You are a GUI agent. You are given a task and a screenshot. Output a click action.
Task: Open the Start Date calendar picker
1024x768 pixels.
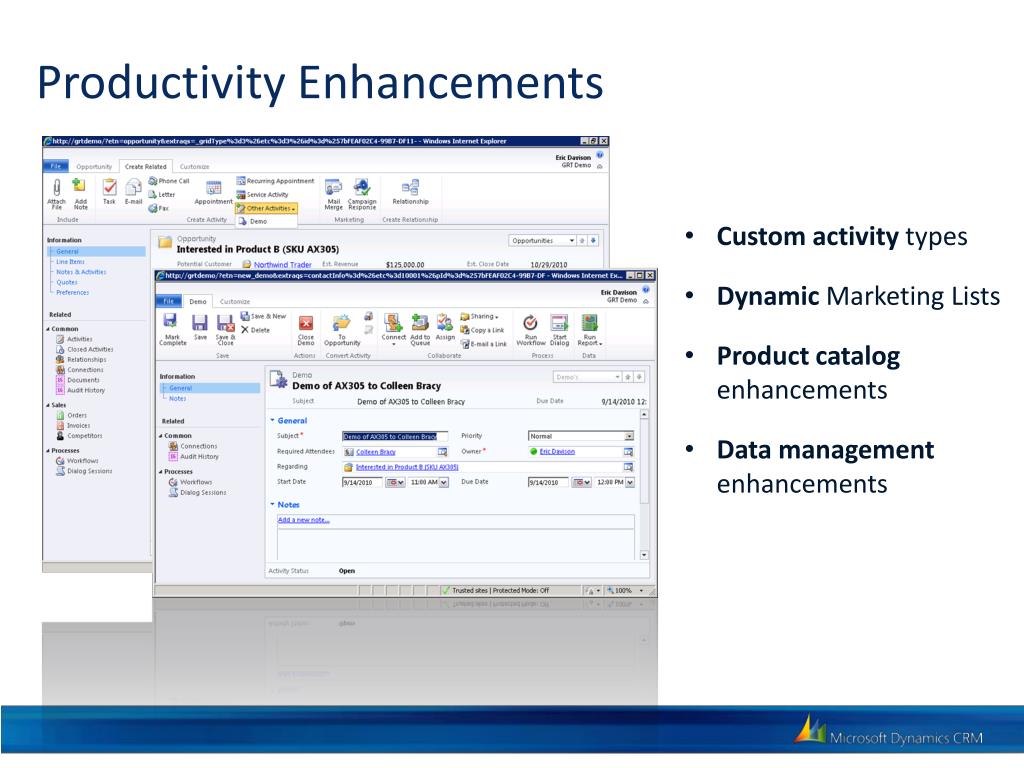pos(395,482)
